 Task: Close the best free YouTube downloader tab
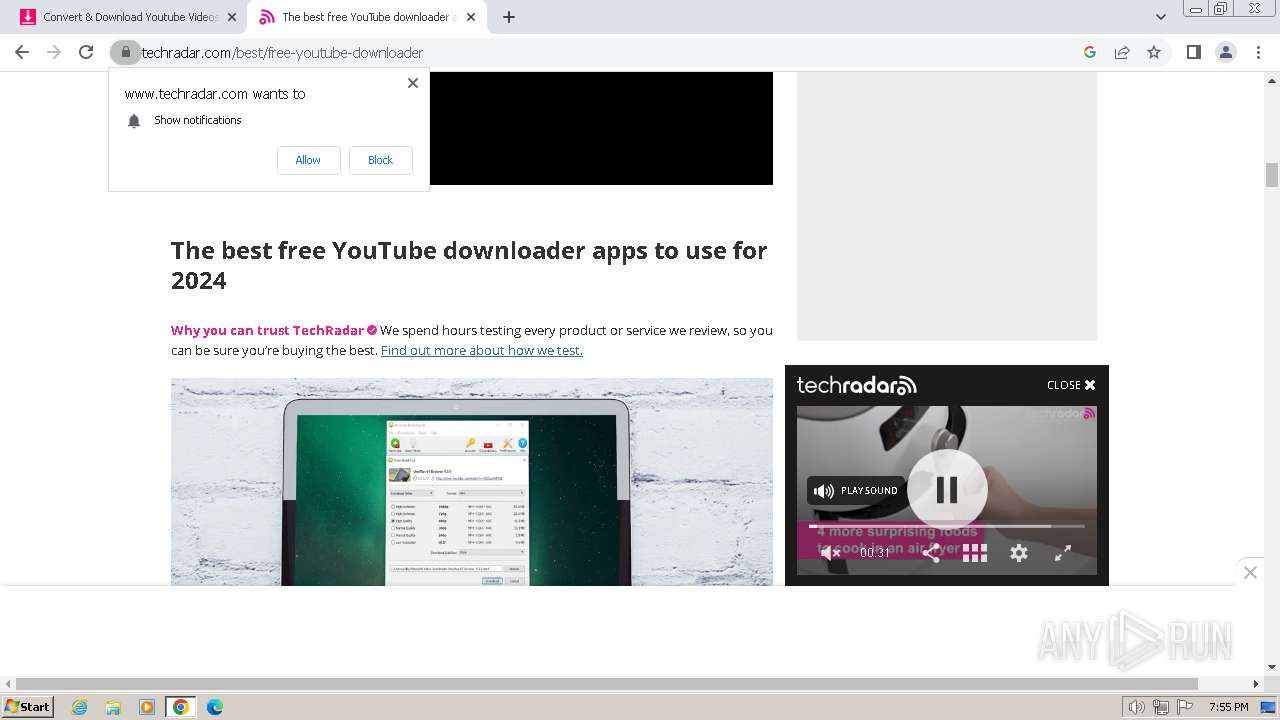(x=471, y=17)
